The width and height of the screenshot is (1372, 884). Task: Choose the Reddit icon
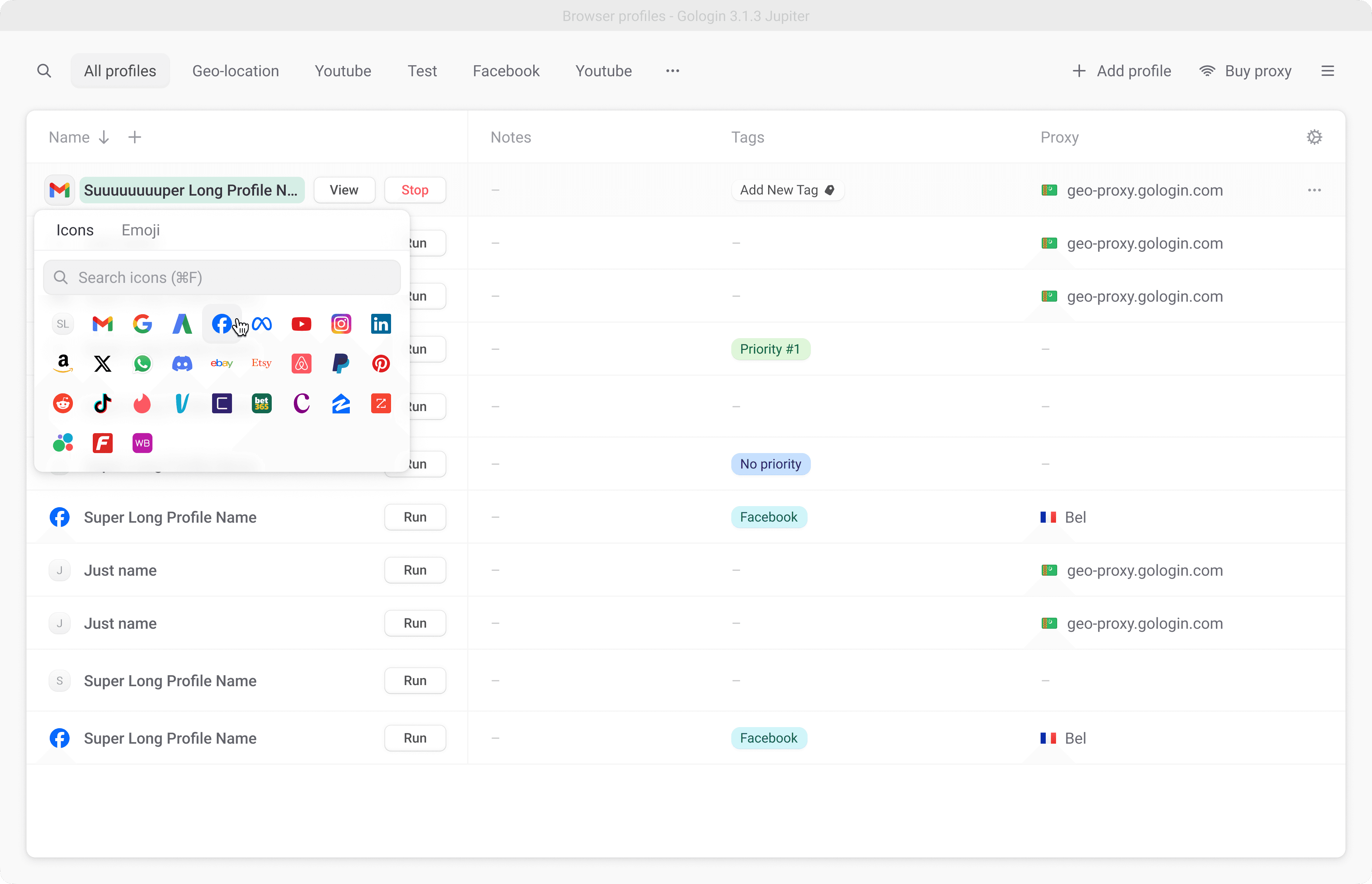point(63,404)
